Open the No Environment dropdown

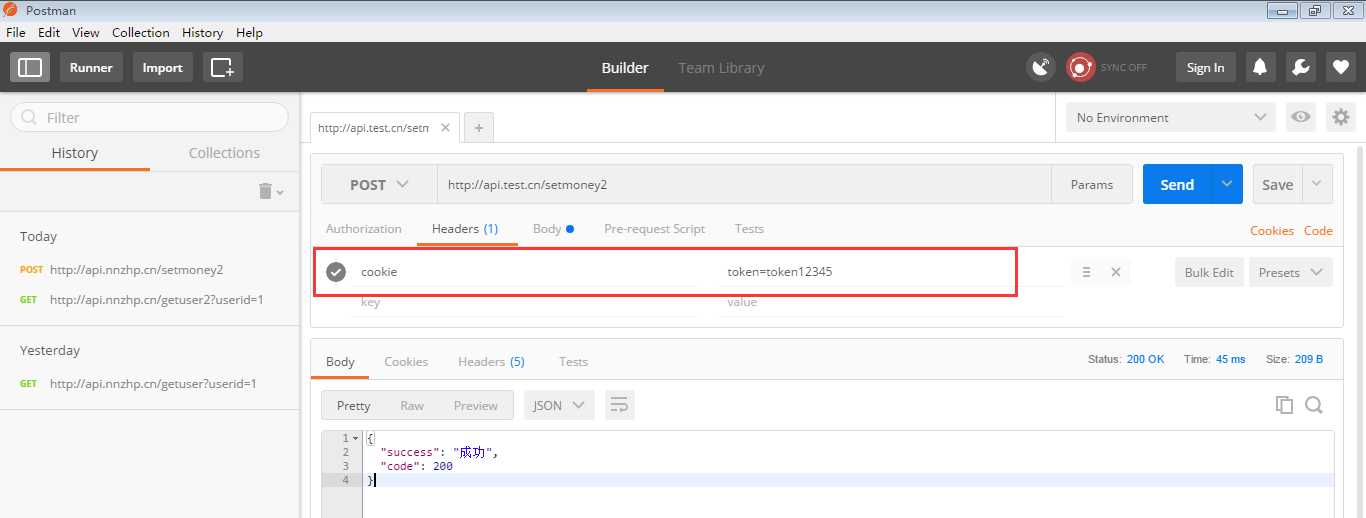(1171, 117)
